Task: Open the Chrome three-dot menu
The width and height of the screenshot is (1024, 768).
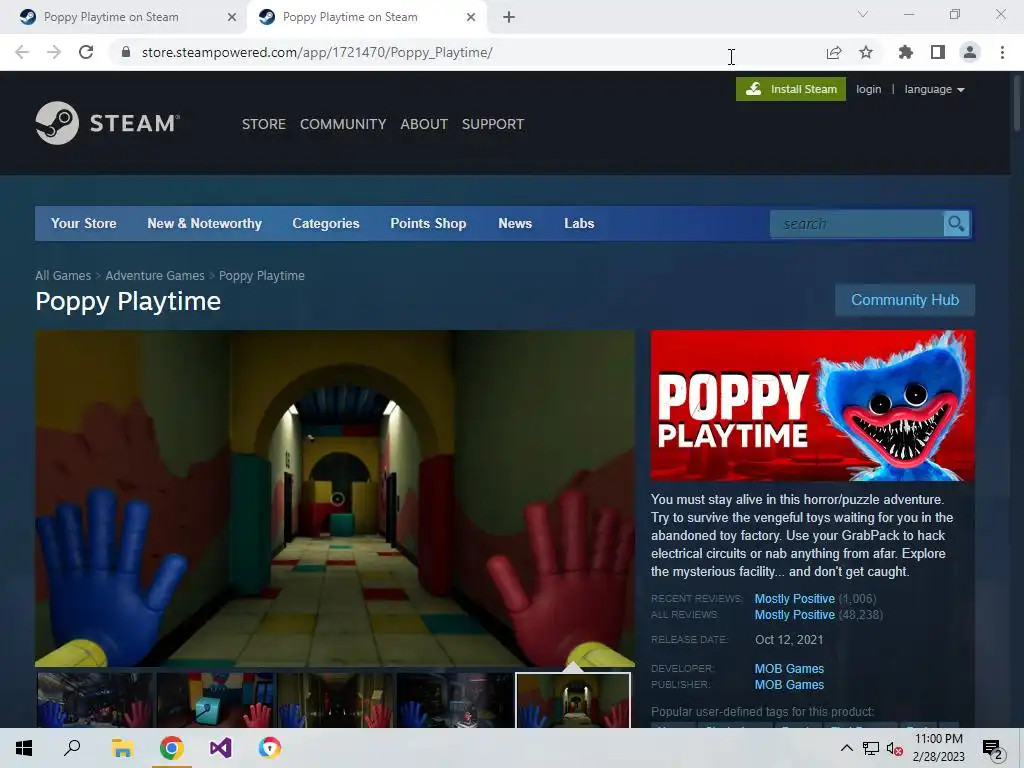Action: [x=1002, y=52]
